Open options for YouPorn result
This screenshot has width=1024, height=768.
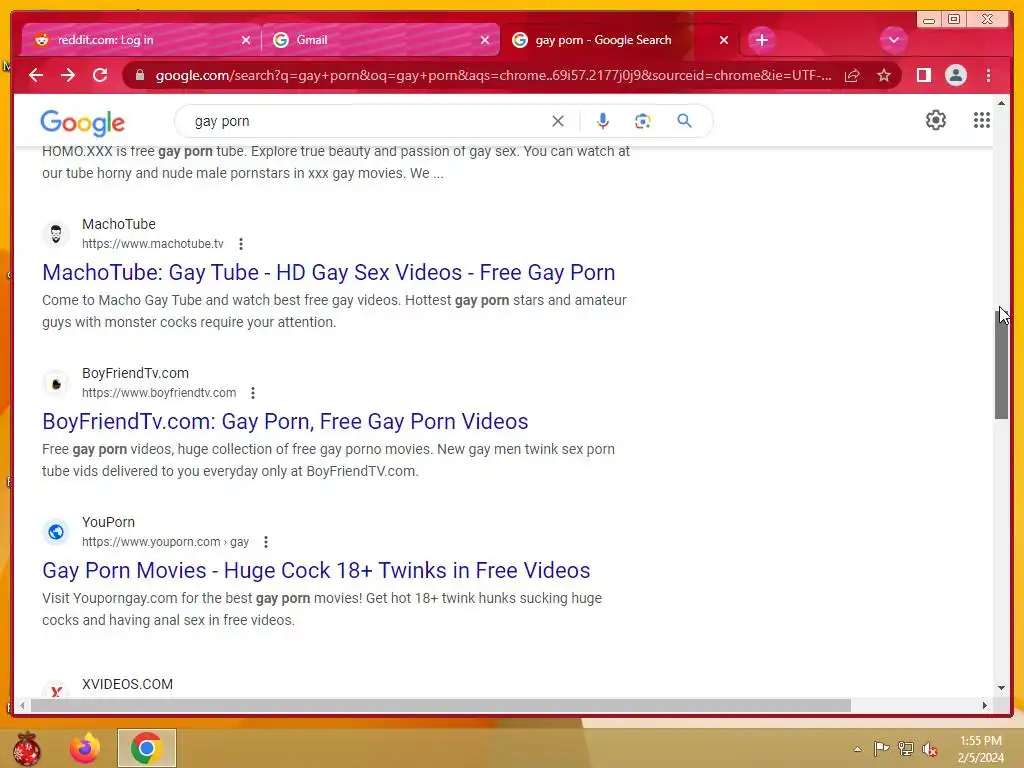(x=265, y=541)
